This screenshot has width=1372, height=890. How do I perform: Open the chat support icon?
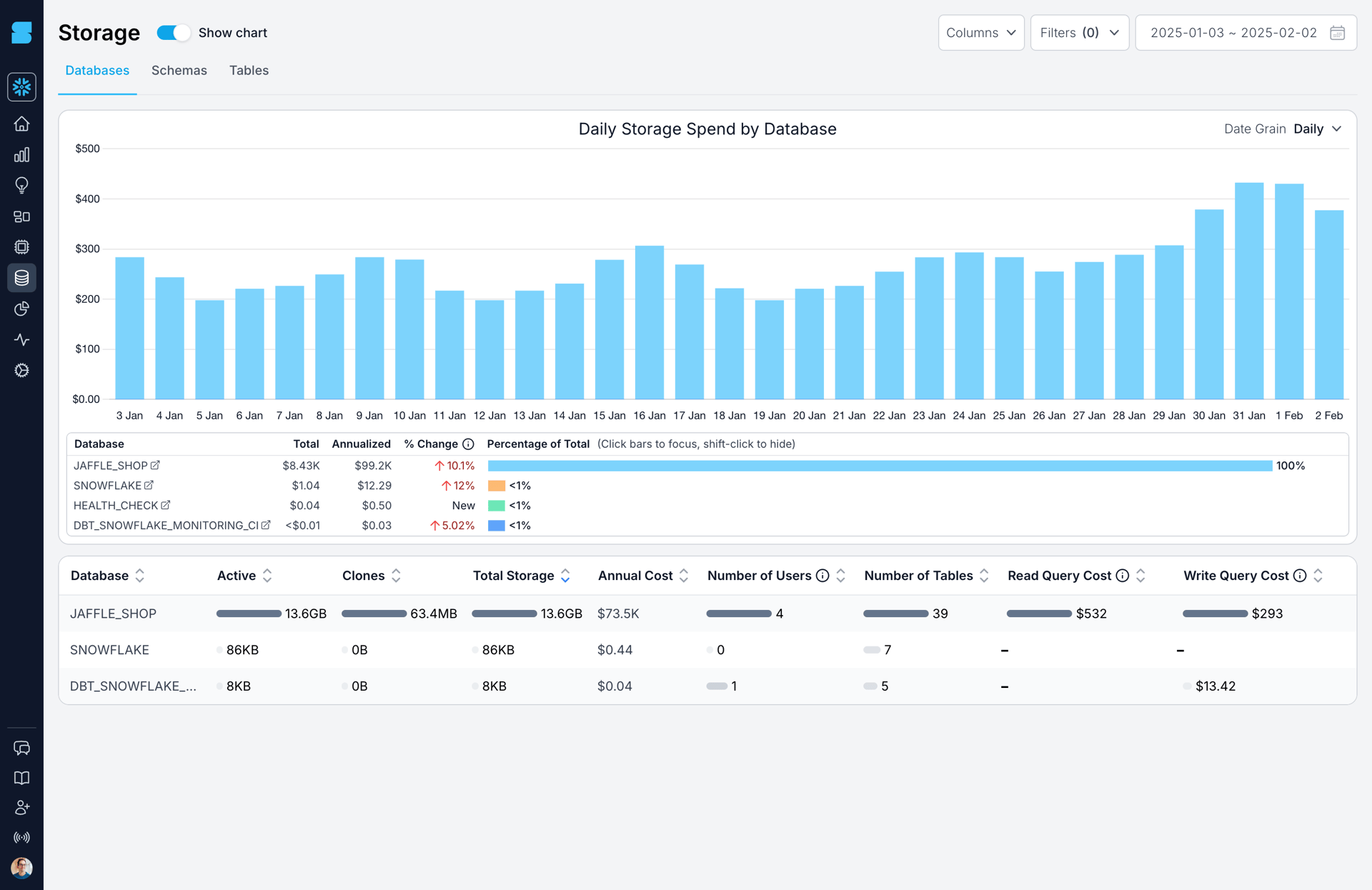click(21, 748)
